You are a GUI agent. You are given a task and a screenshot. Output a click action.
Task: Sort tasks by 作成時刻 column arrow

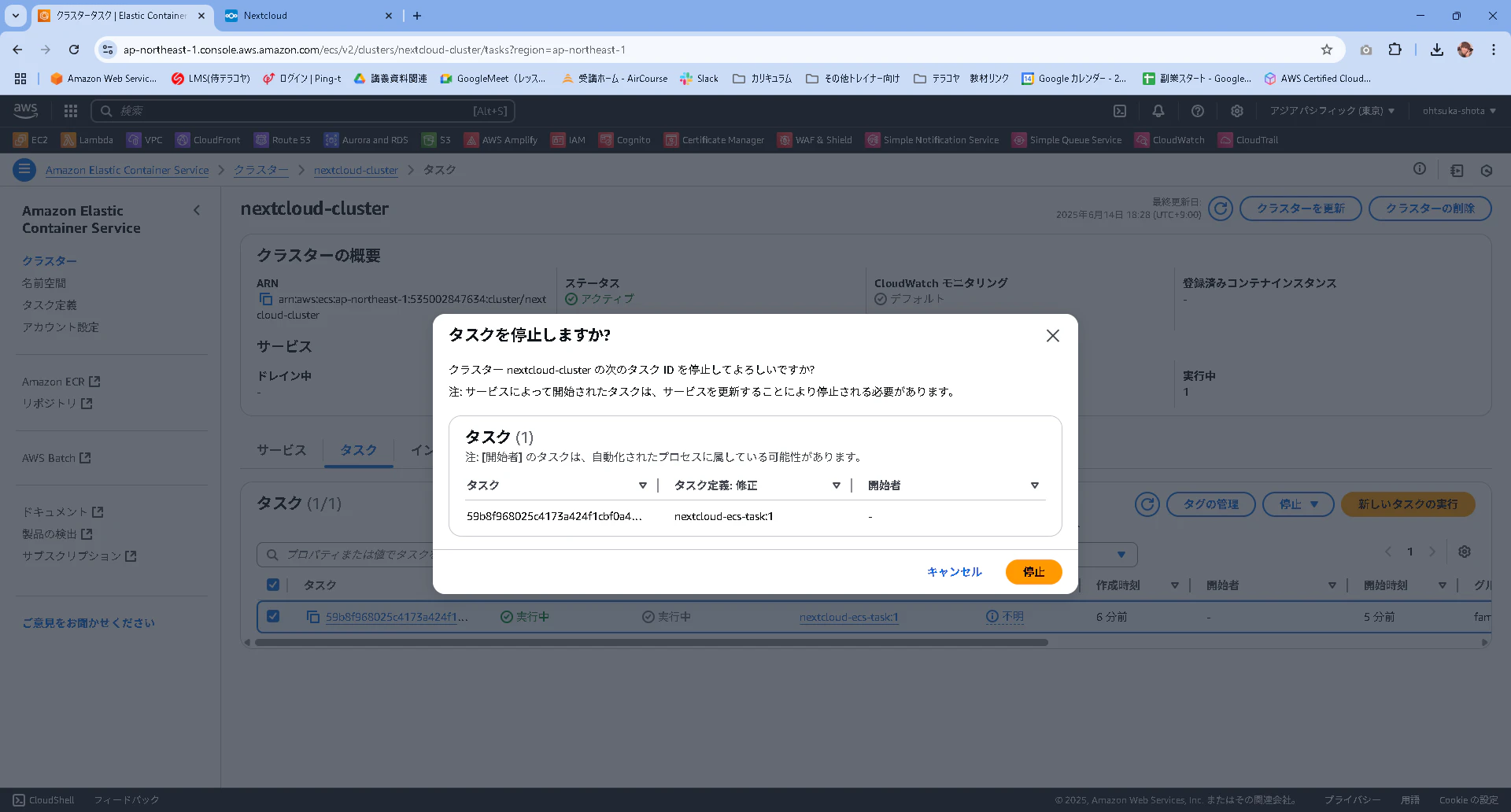pyautogui.click(x=1175, y=585)
